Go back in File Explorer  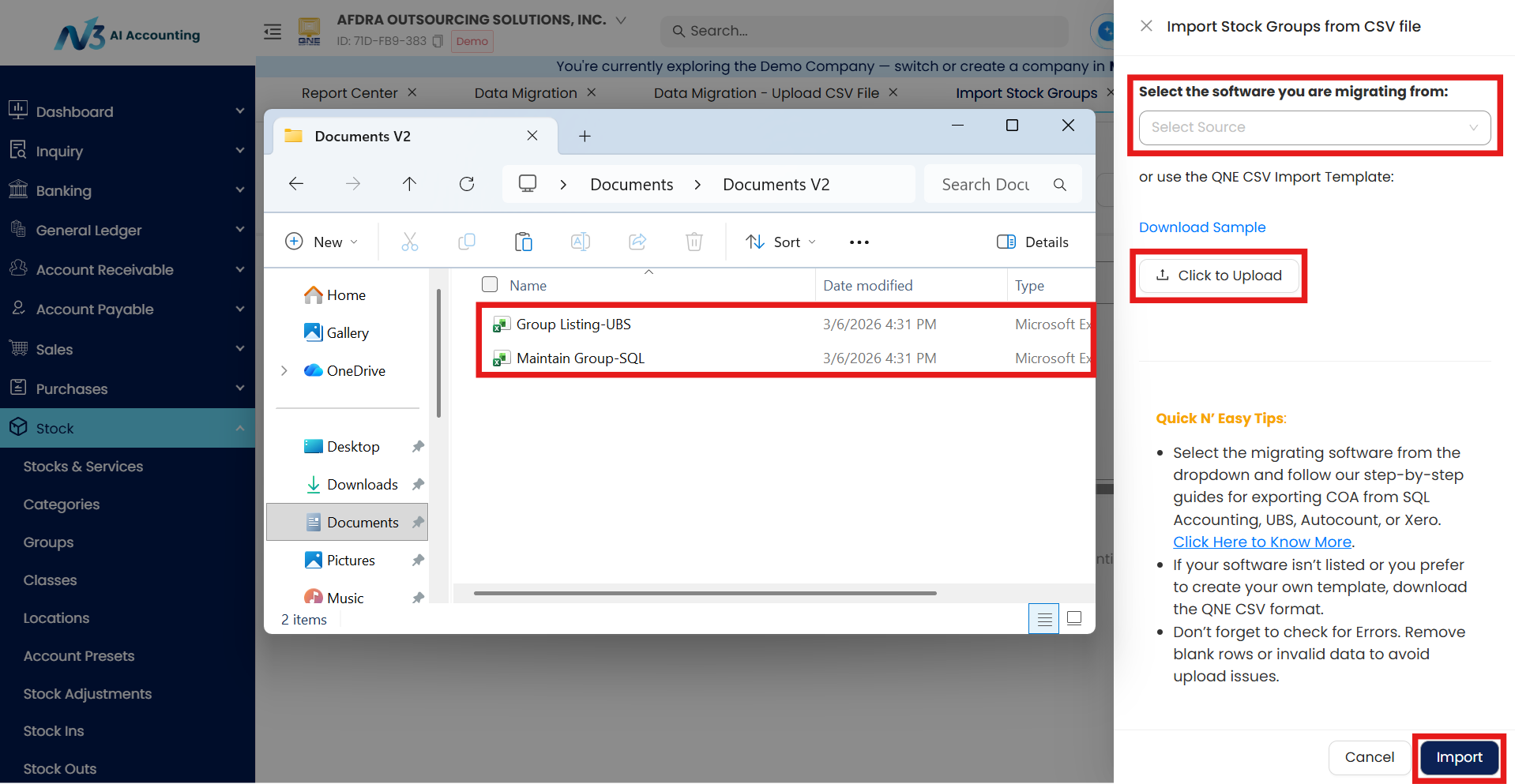(x=296, y=184)
